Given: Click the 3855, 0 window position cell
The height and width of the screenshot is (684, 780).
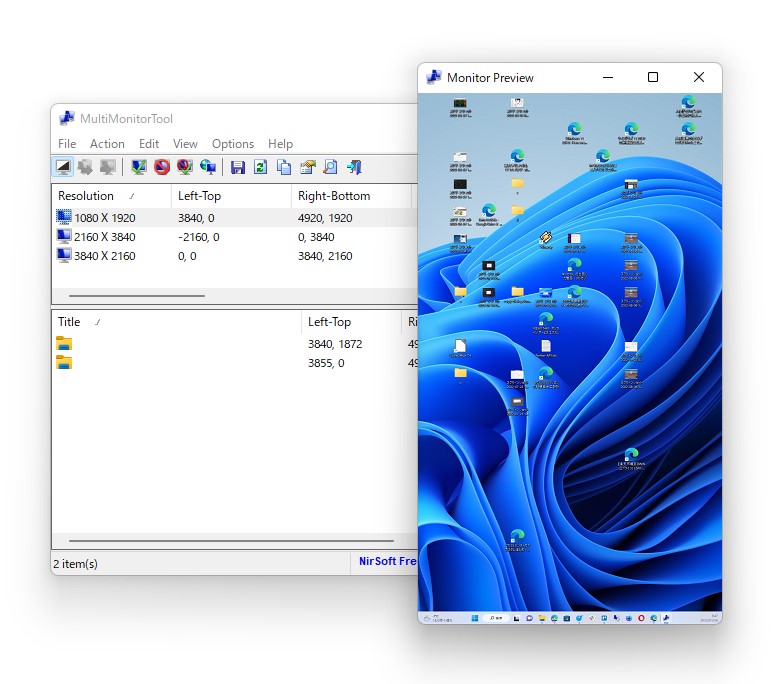Looking at the screenshot, I should pos(326,363).
